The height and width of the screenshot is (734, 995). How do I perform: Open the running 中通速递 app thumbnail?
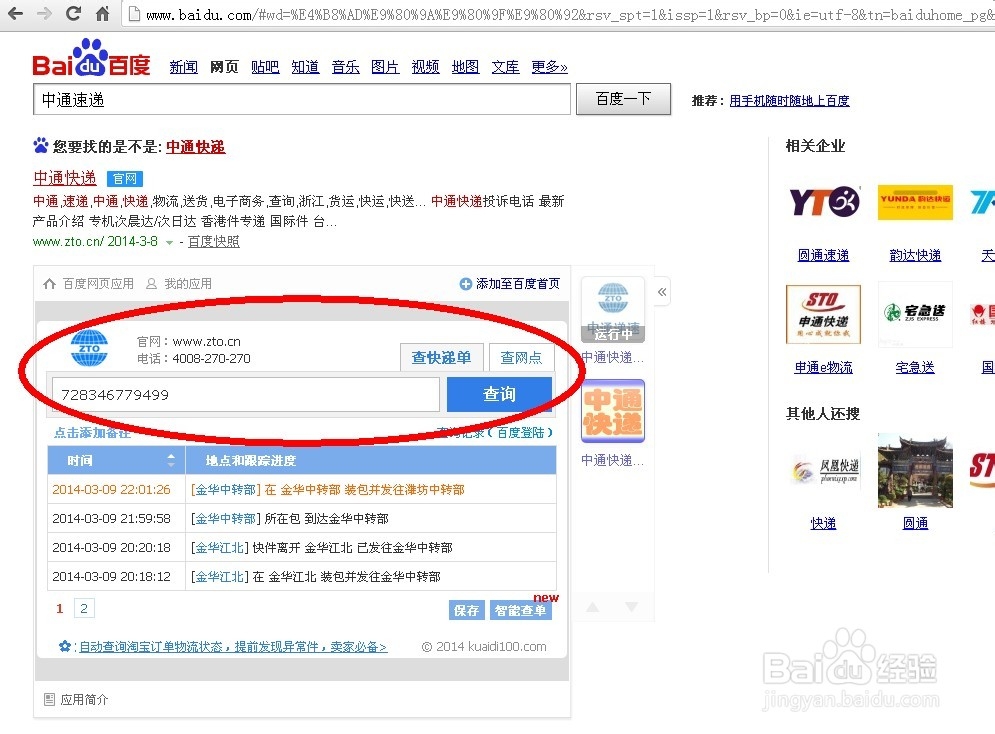click(x=613, y=310)
